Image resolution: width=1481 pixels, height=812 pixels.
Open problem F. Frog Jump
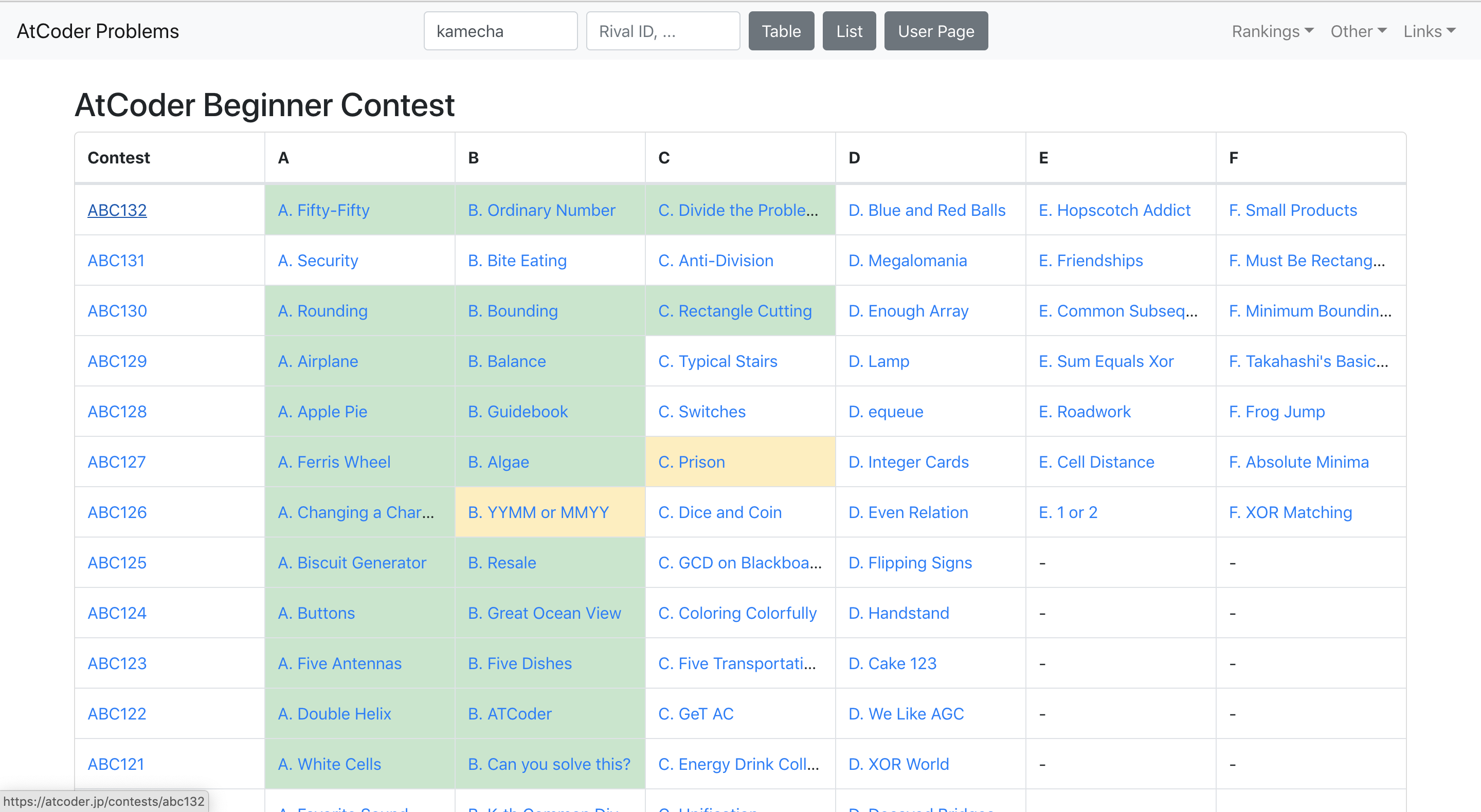[1276, 412]
